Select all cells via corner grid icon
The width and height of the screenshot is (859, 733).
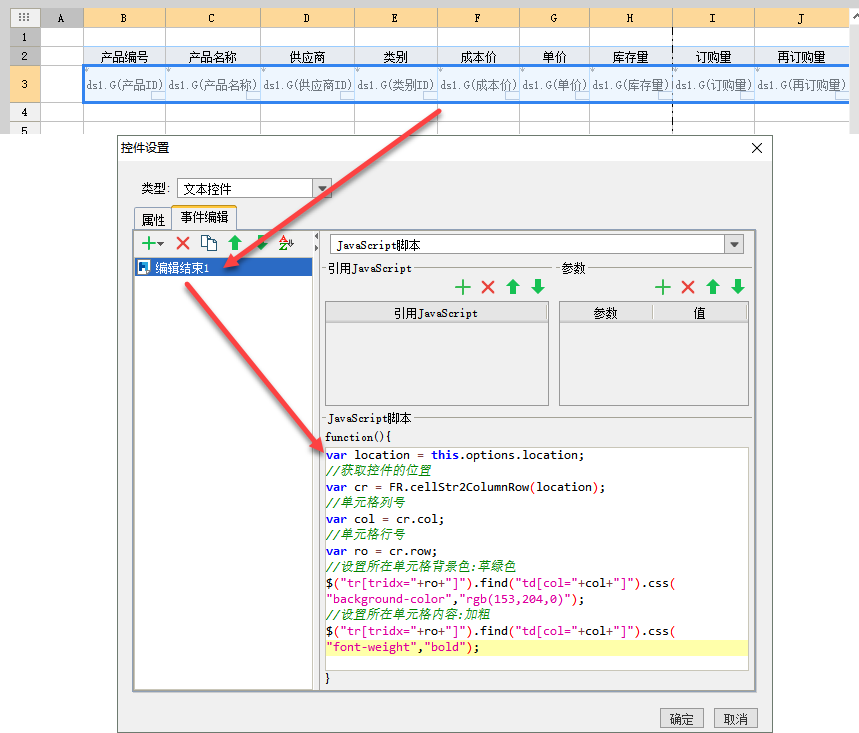[x=24, y=18]
